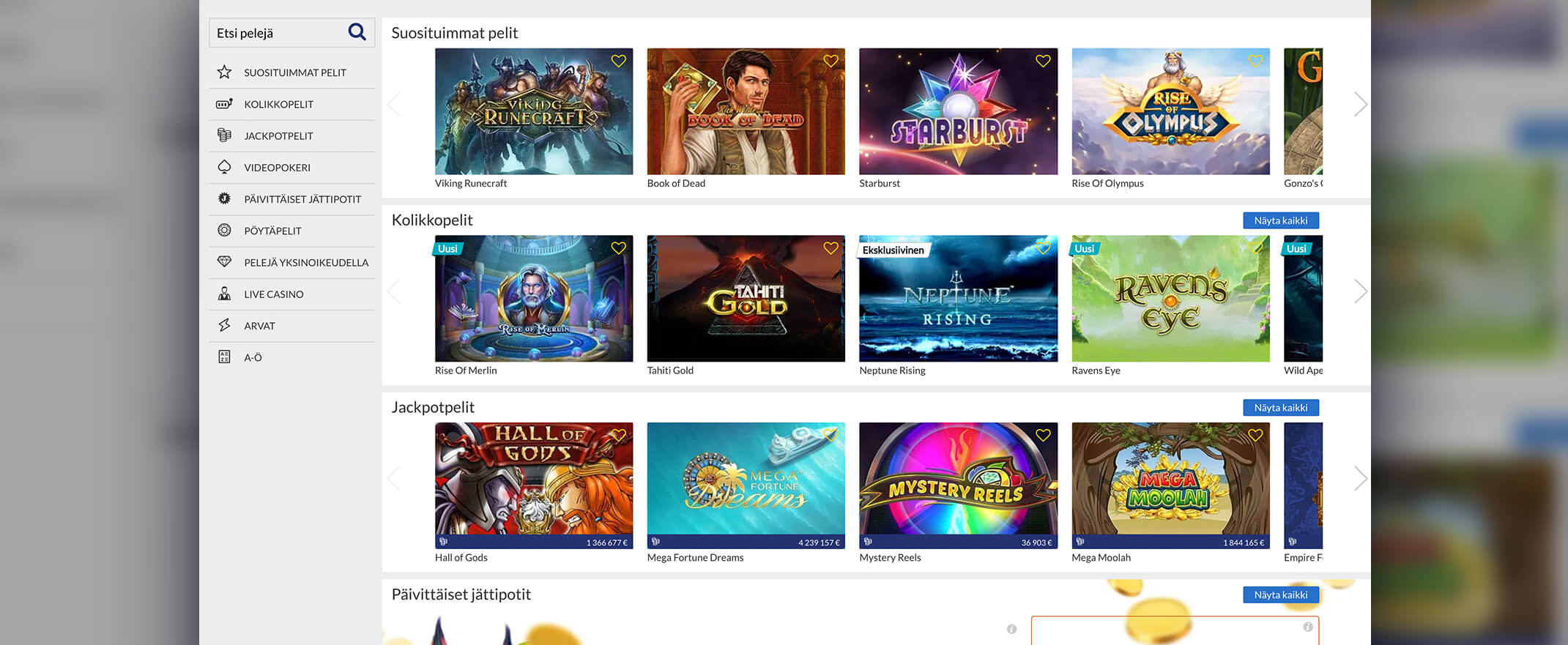Screen dimensions: 1568x645
Task: Toggle heart on Mystery Reels
Action: tap(1043, 435)
